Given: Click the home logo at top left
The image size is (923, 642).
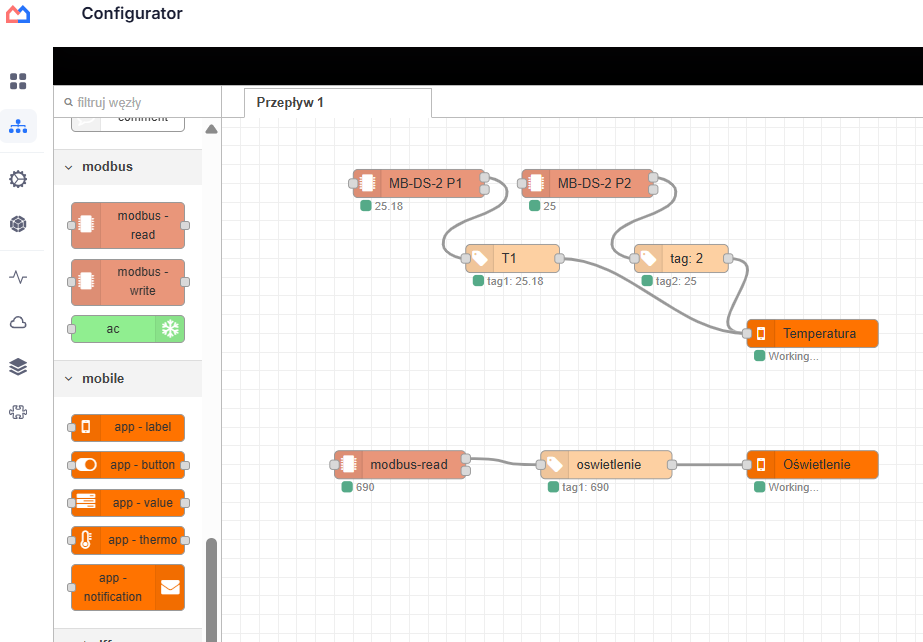Looking at the screenshot, I should (x=18, y=14).
